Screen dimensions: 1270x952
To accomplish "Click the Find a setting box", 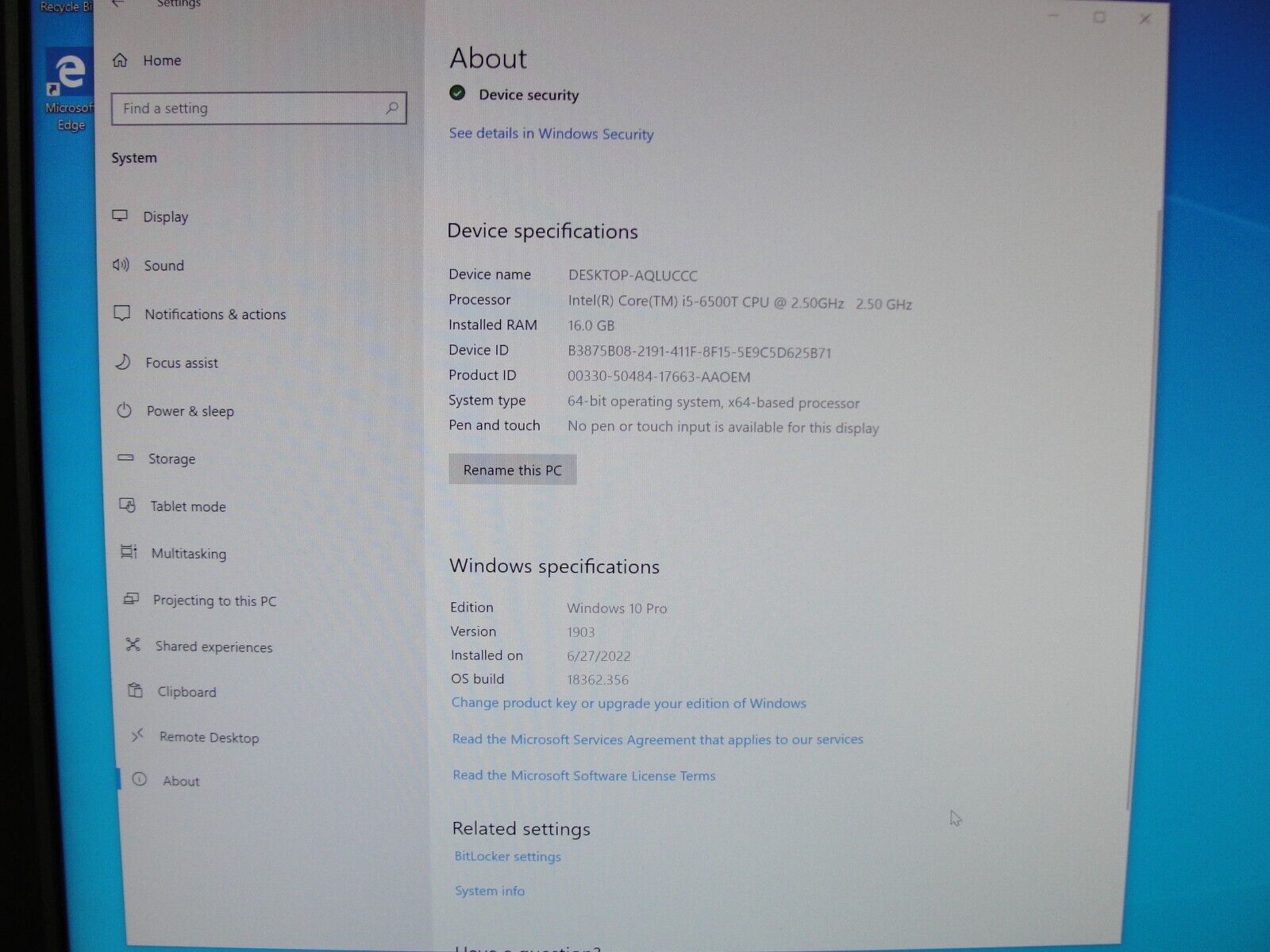I will pos(260,108).
